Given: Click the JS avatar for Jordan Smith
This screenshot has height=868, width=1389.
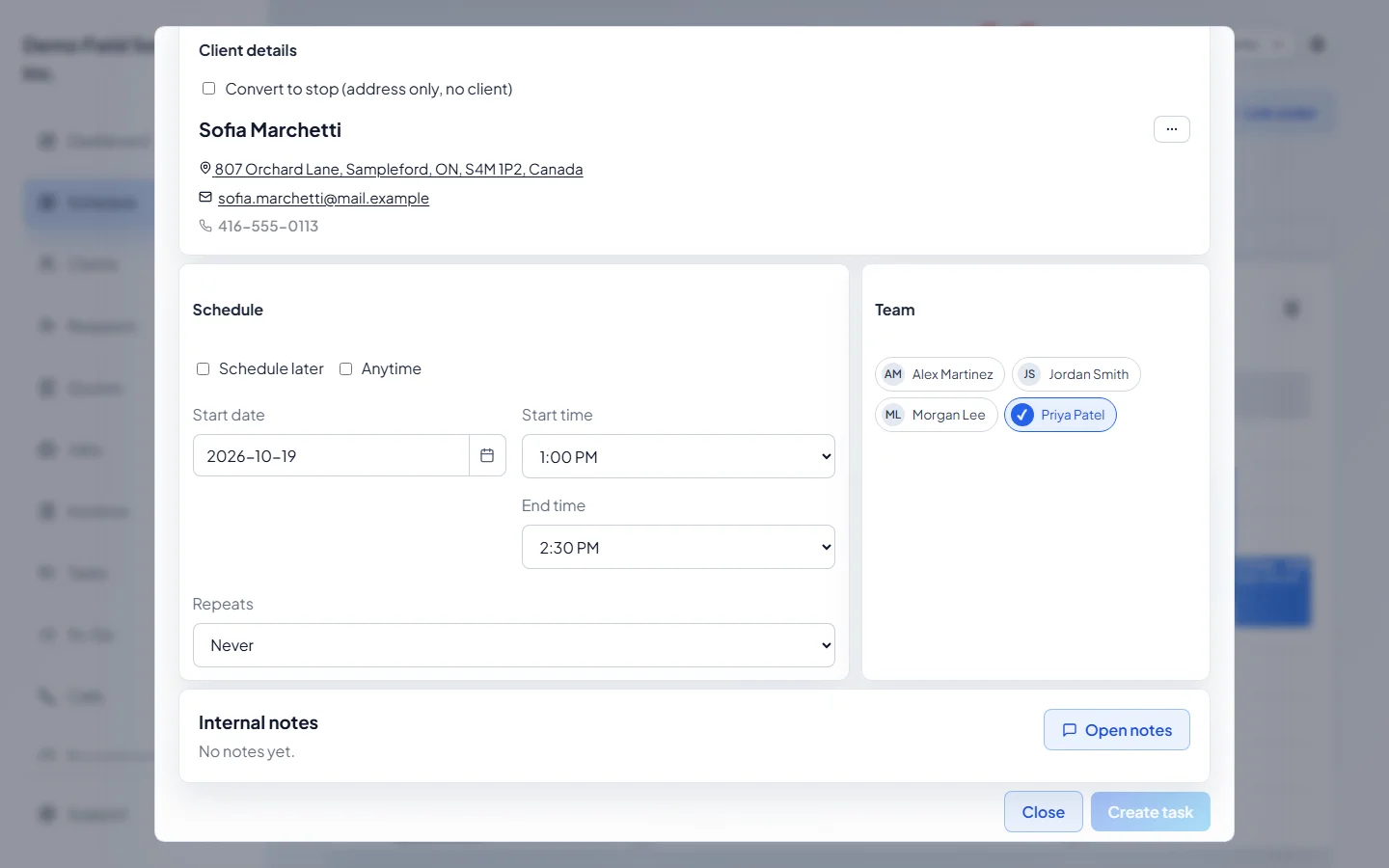Looking at the screenshot, I should point(1029,374).
